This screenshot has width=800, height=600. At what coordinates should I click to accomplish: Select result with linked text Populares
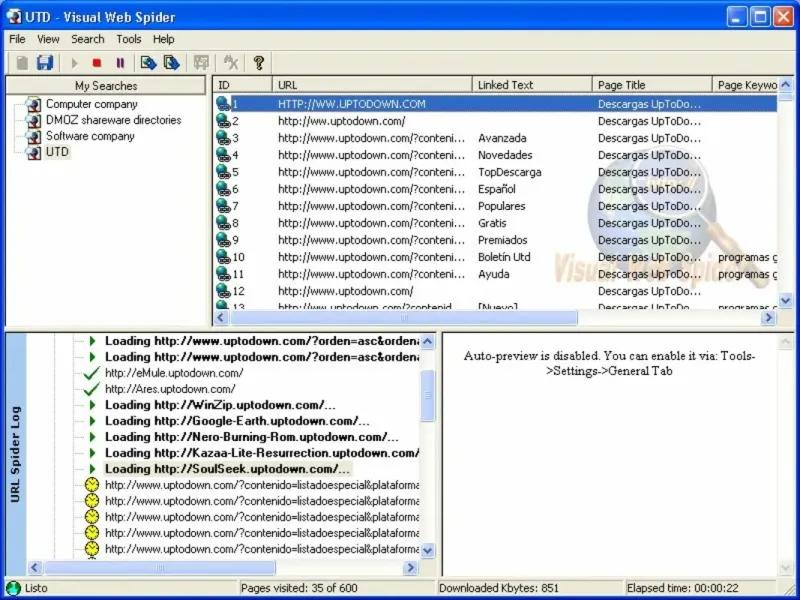pos(495,206)
